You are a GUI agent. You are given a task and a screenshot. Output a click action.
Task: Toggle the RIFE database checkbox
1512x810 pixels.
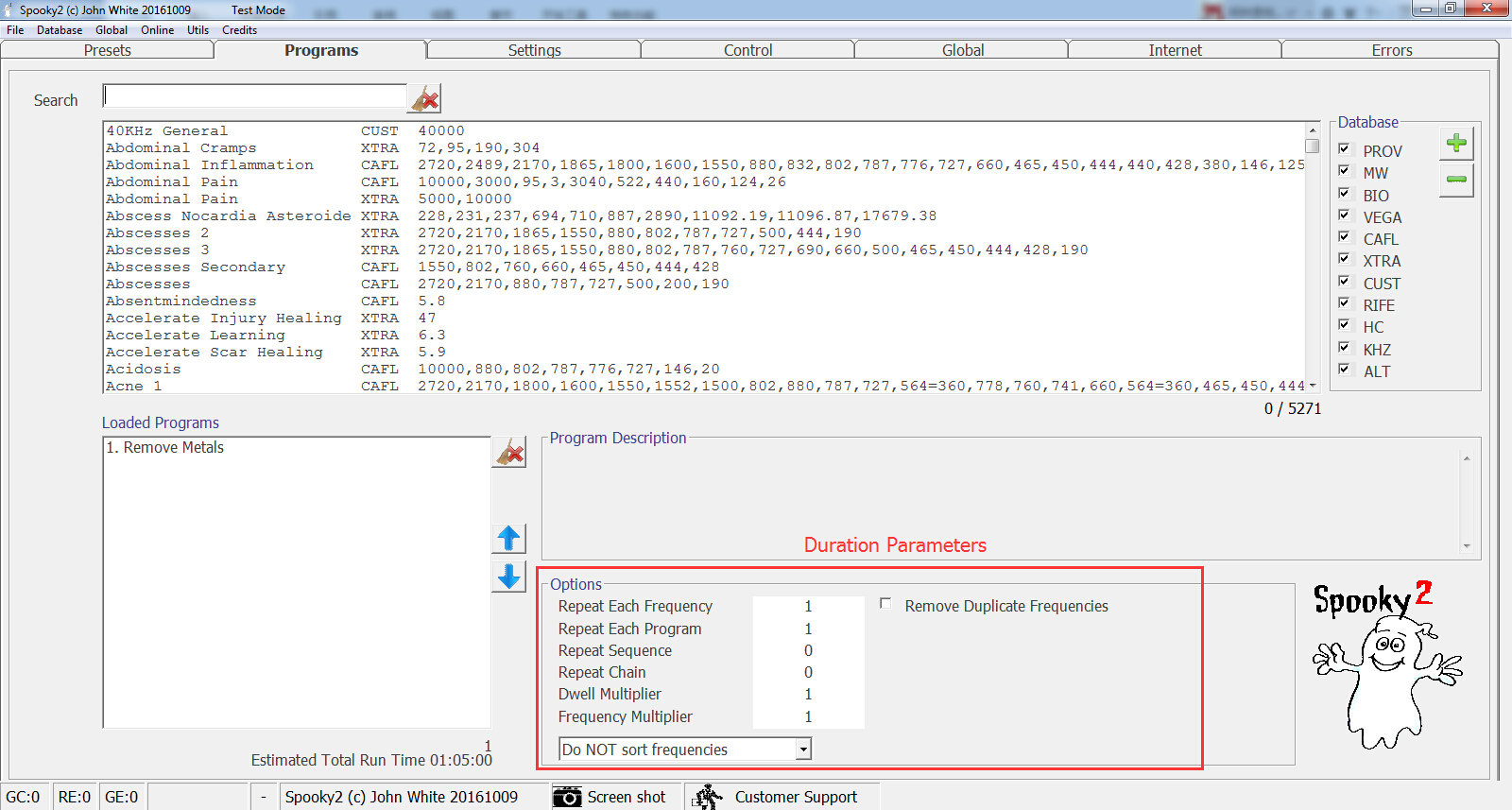[x=1344, y=303]
